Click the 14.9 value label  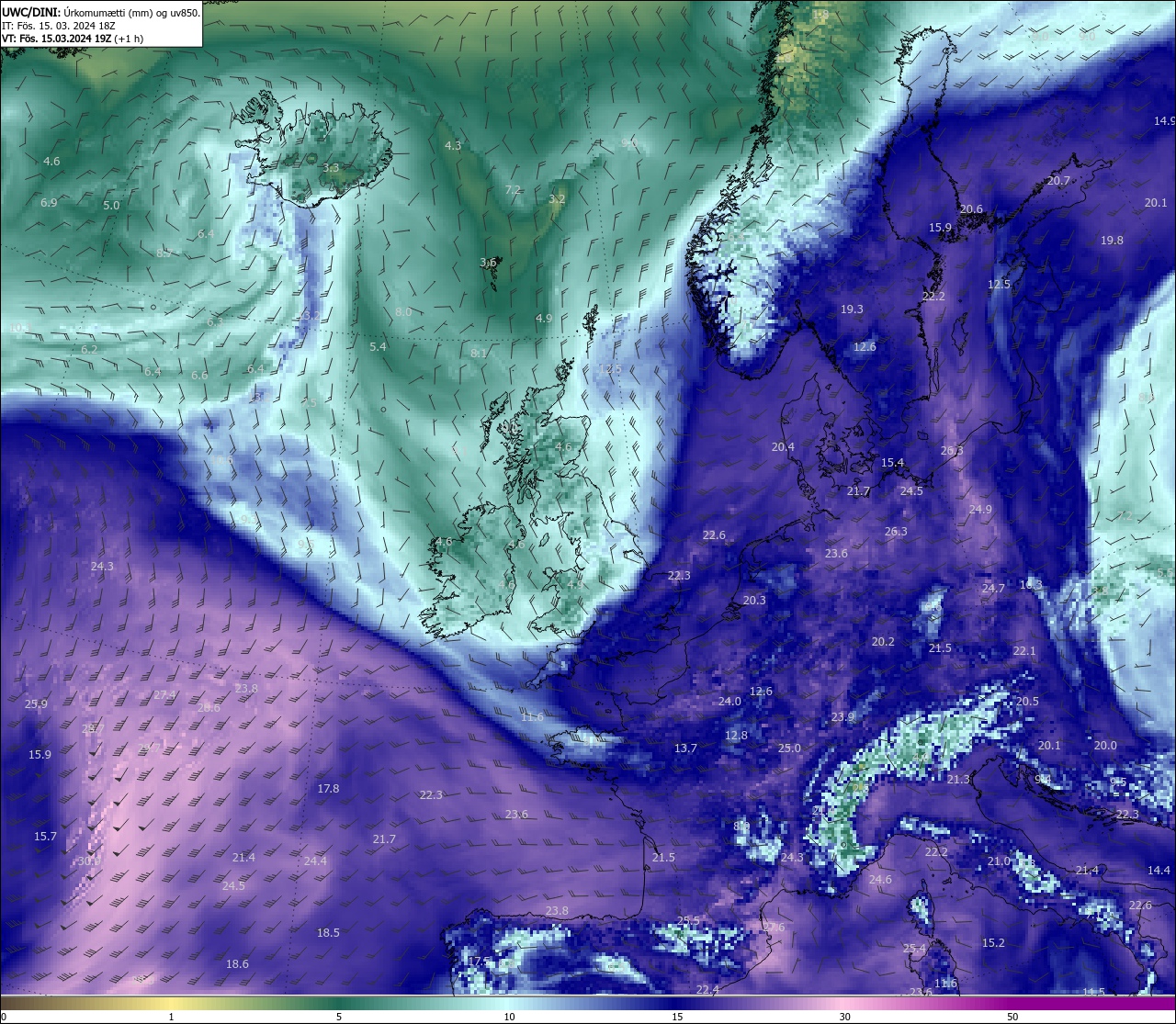[1165, 120]
